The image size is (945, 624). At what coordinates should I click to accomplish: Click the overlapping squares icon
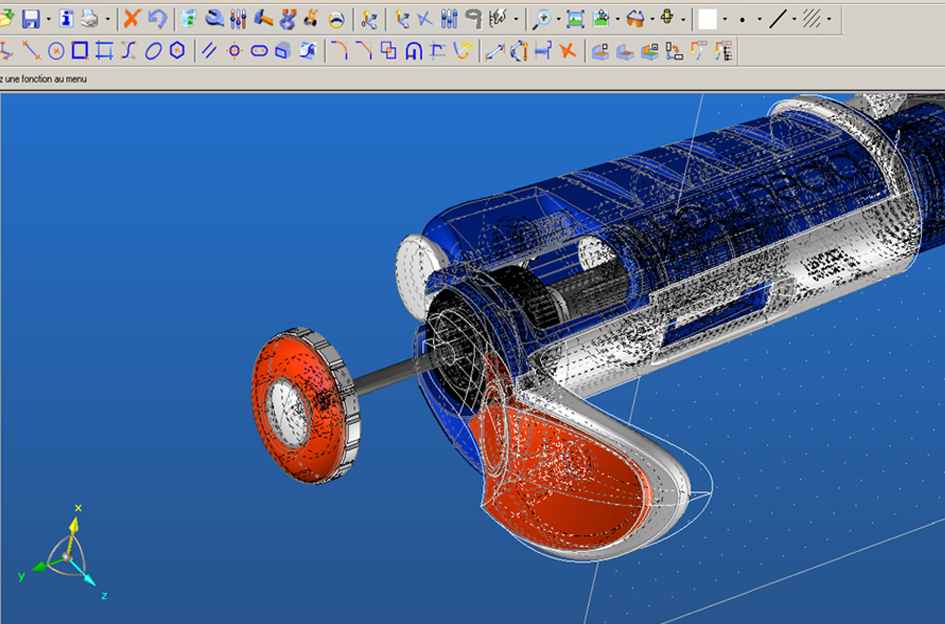389,51
